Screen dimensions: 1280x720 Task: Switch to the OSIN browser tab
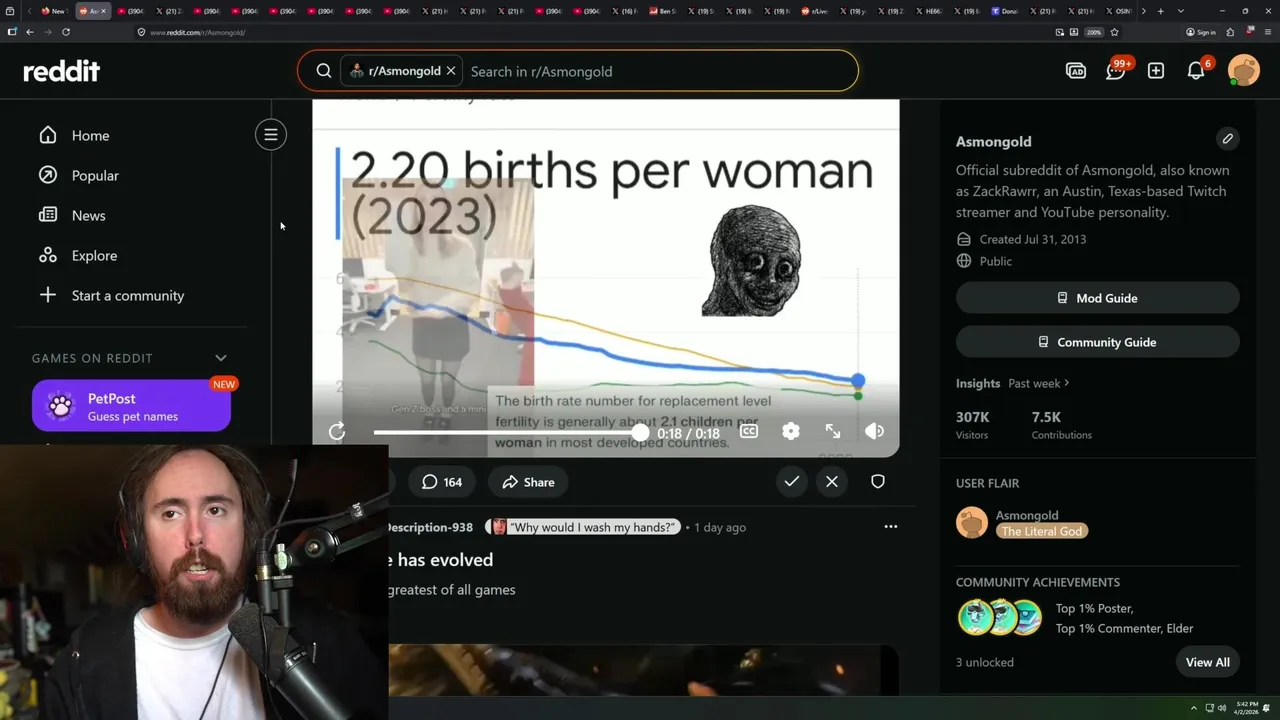click(1119, 11)
